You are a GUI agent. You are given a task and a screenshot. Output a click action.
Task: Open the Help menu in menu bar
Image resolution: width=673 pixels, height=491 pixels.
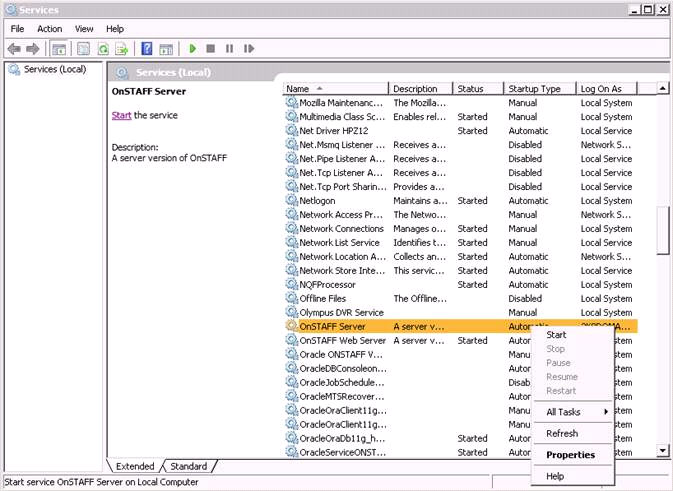click(115, 29)
